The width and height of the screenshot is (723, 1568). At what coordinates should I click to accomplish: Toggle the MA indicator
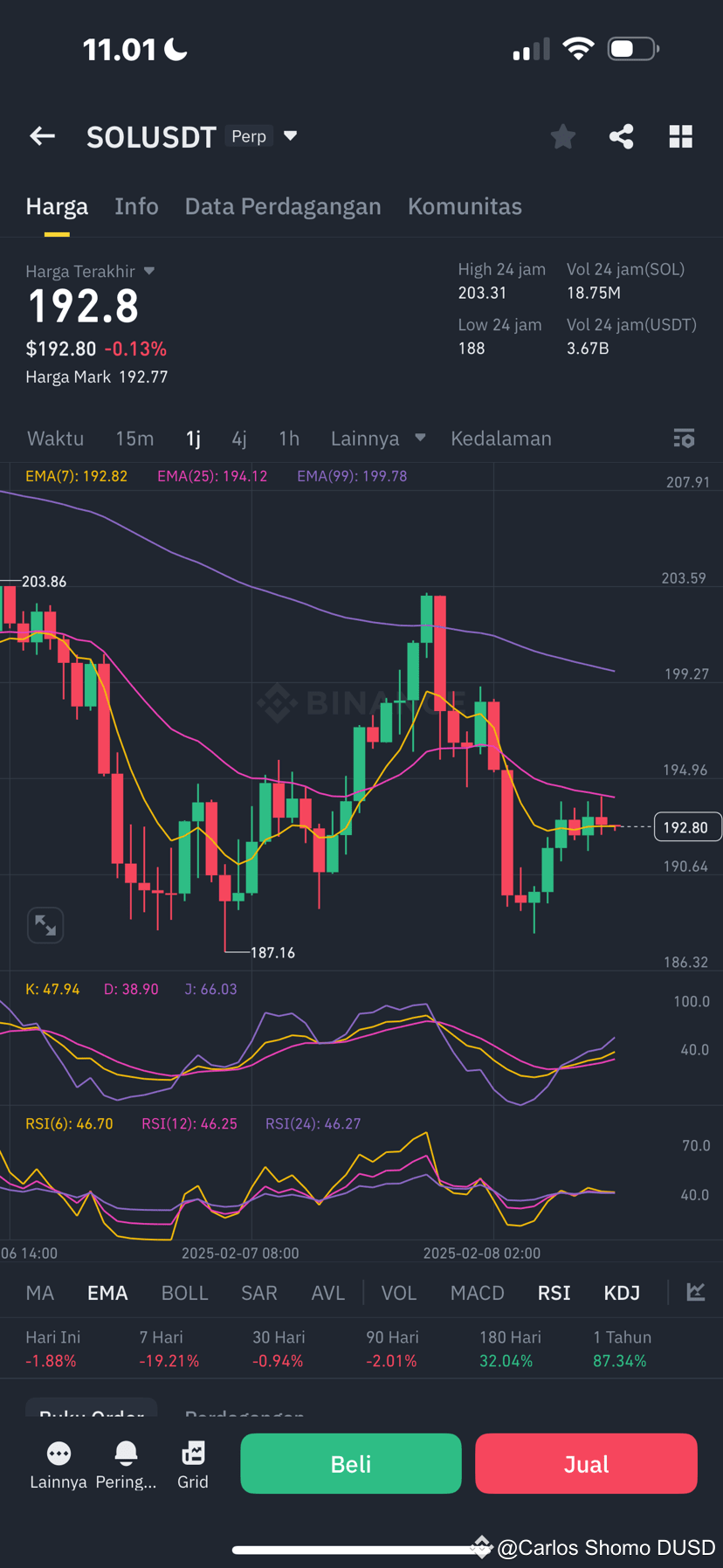pyautogui.click(x=40, y=1293)
